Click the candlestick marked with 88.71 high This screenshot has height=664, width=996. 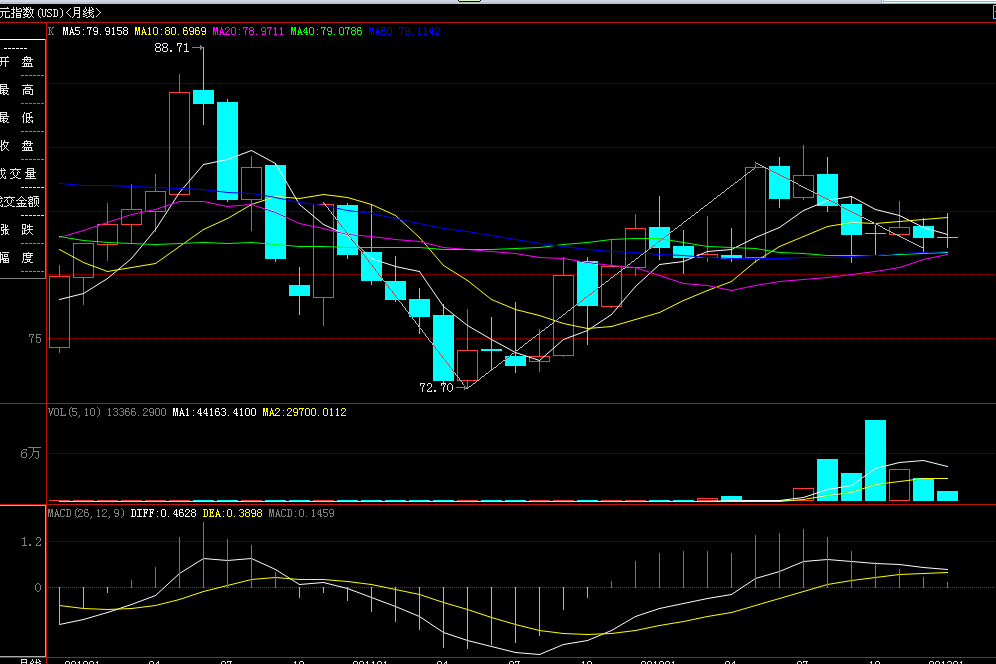(203, 97)
